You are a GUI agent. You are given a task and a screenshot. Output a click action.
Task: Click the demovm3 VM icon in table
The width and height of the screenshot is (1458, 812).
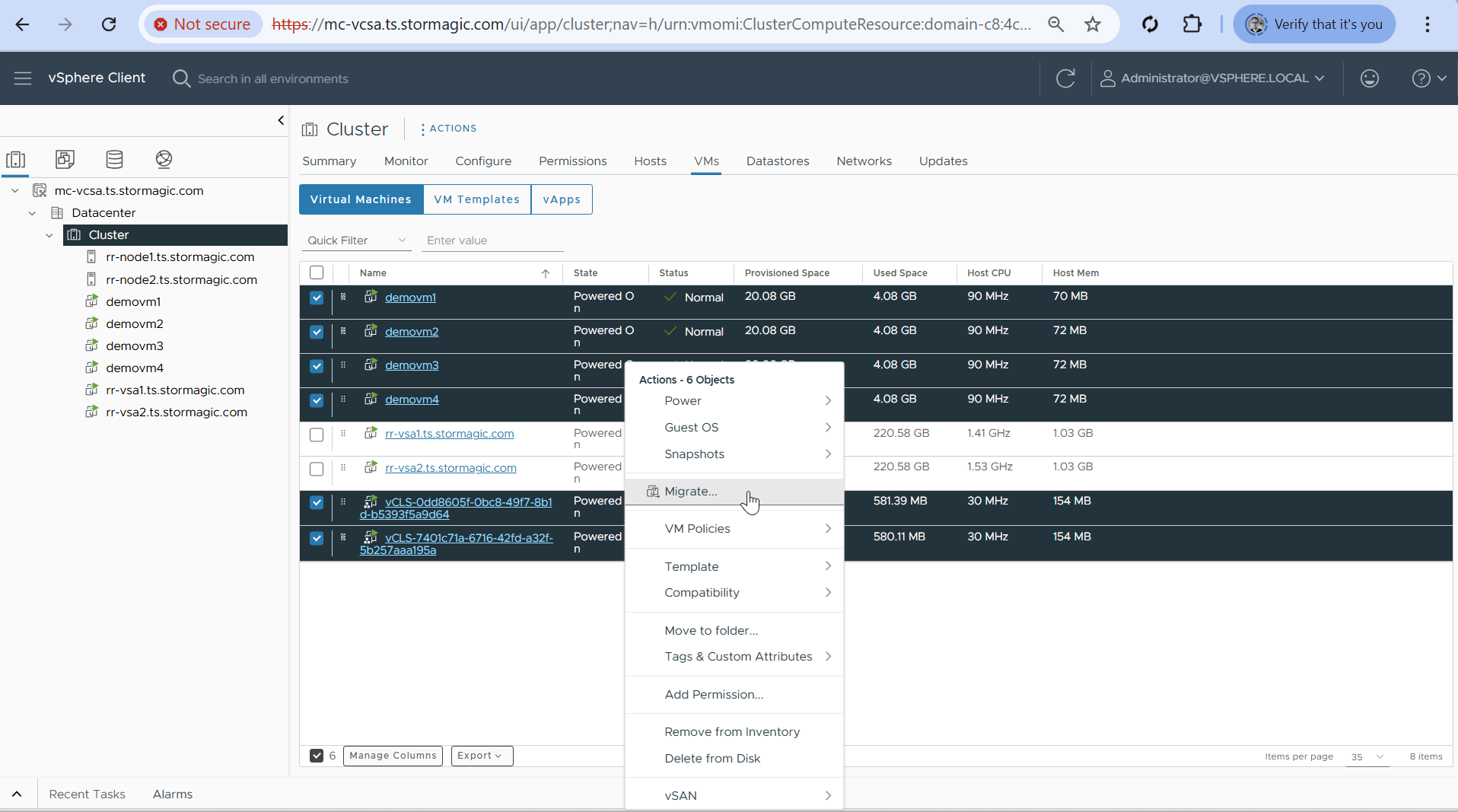click(371, 365)
